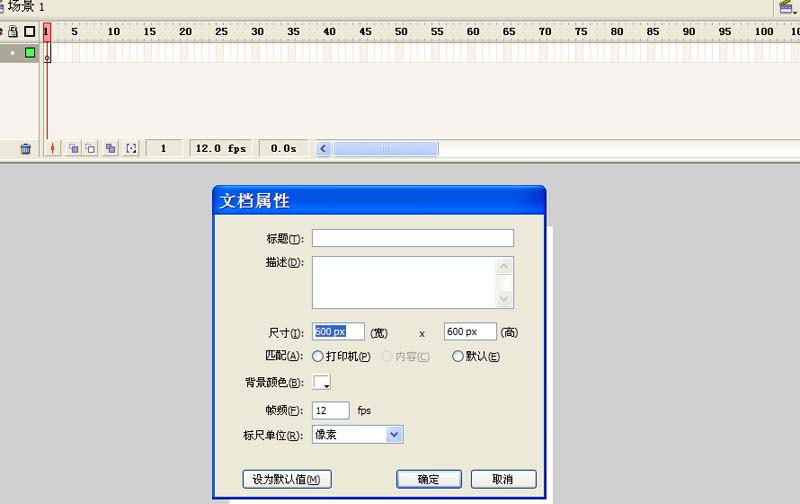
Task: Click the show all layers as outlines icon
Action: tap(30, 32)
